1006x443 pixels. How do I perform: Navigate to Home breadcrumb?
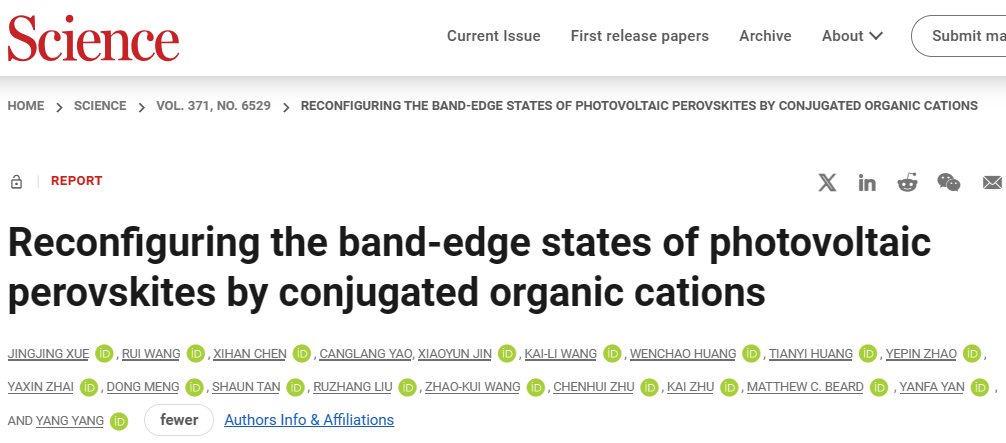pos(26,106)
